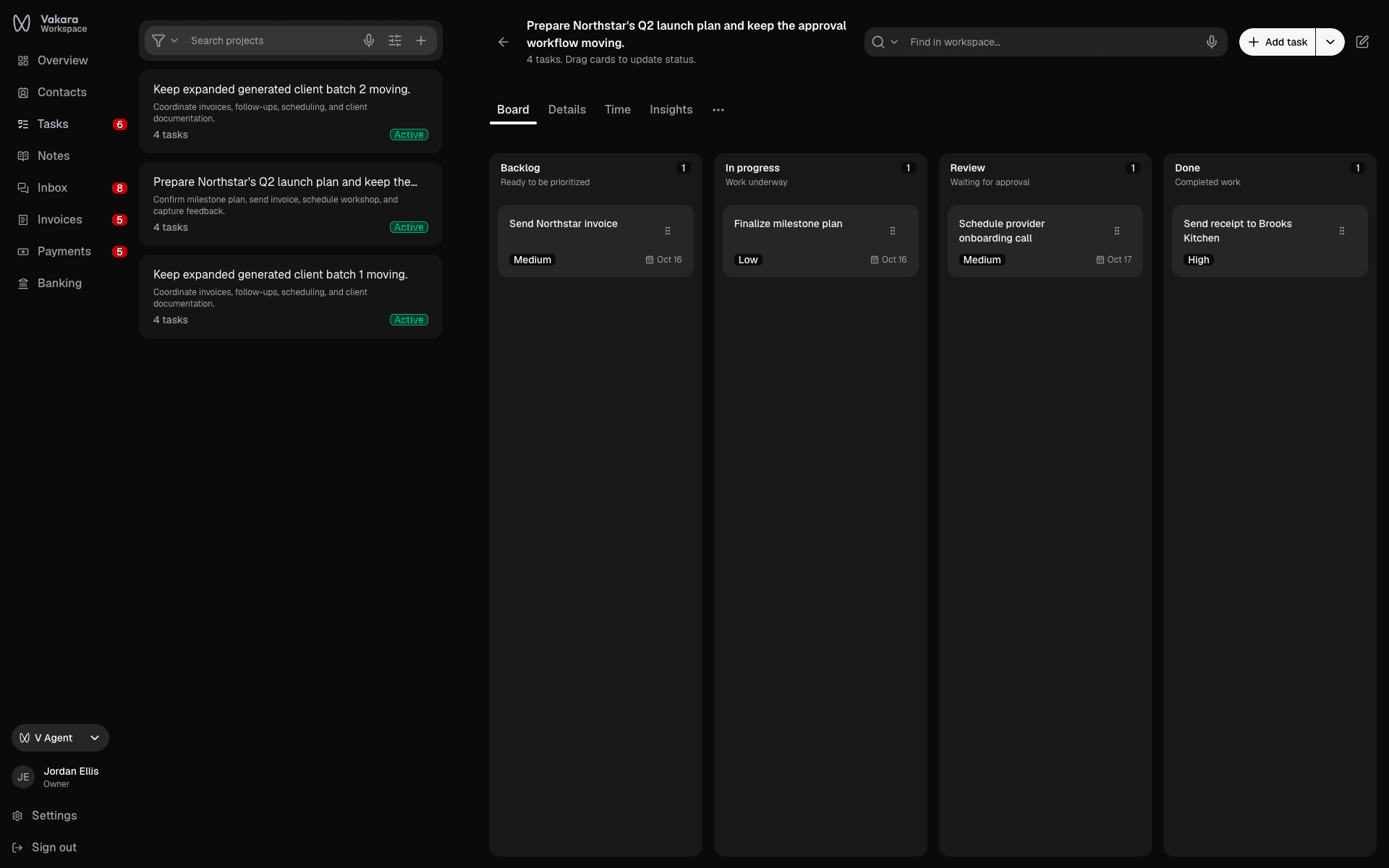Click the In progress column header

click(x=820, y=174)
